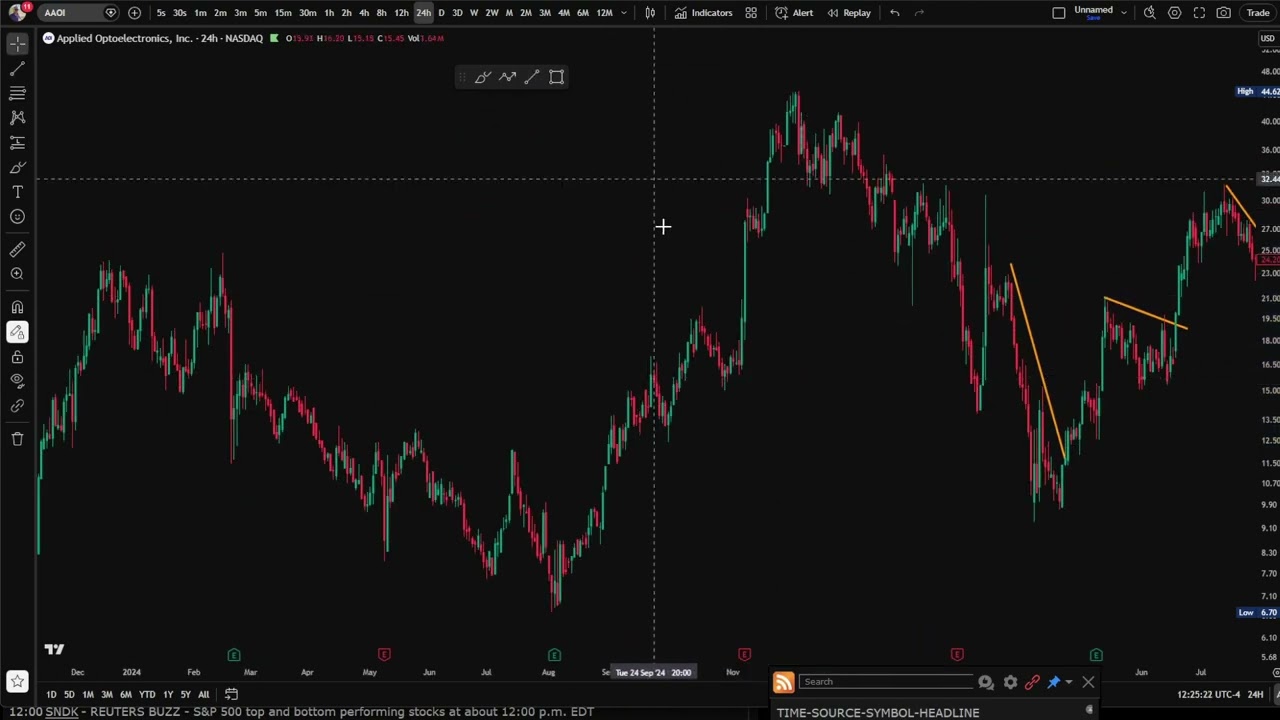Switch to the 15m interval
This screenshot has width=1280, height=720.
pyautogui.click(x=283, y=13)
